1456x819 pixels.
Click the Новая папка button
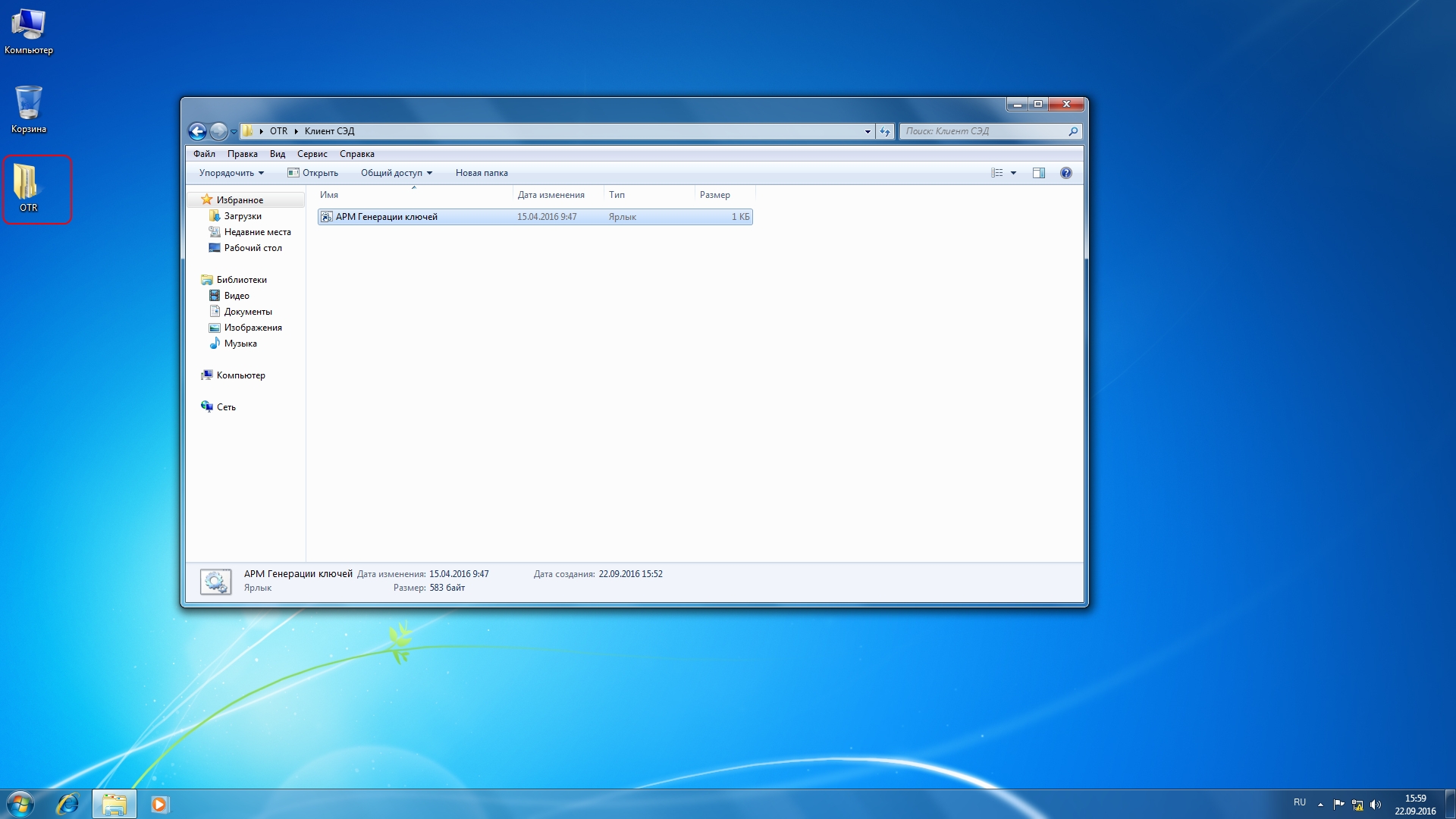coord(482,173)
